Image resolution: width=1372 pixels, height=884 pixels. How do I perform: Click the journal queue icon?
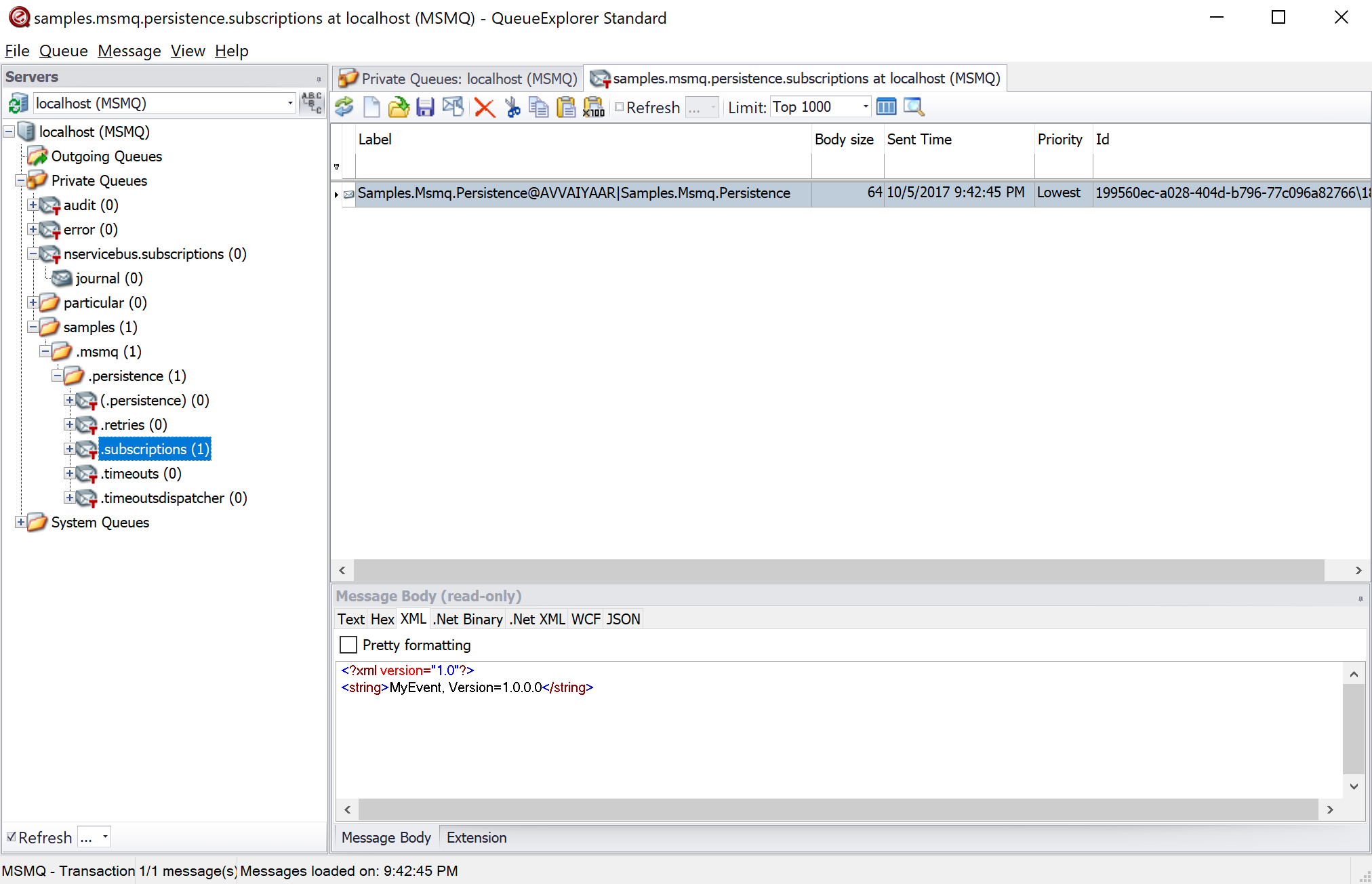coord(62,278)
